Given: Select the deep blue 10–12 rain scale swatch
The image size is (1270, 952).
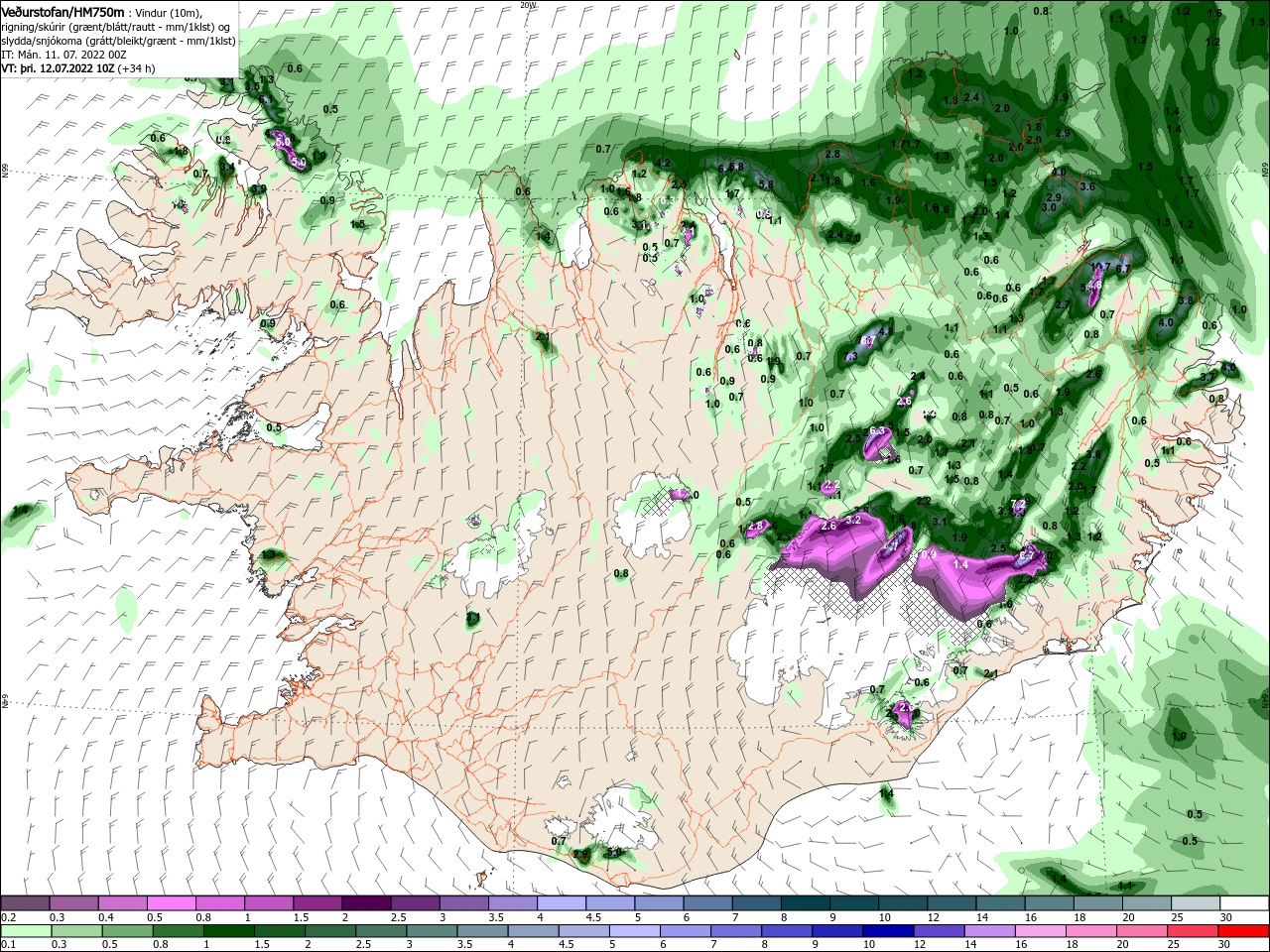Looking at the screenshot, I should [x=889, y=931].
